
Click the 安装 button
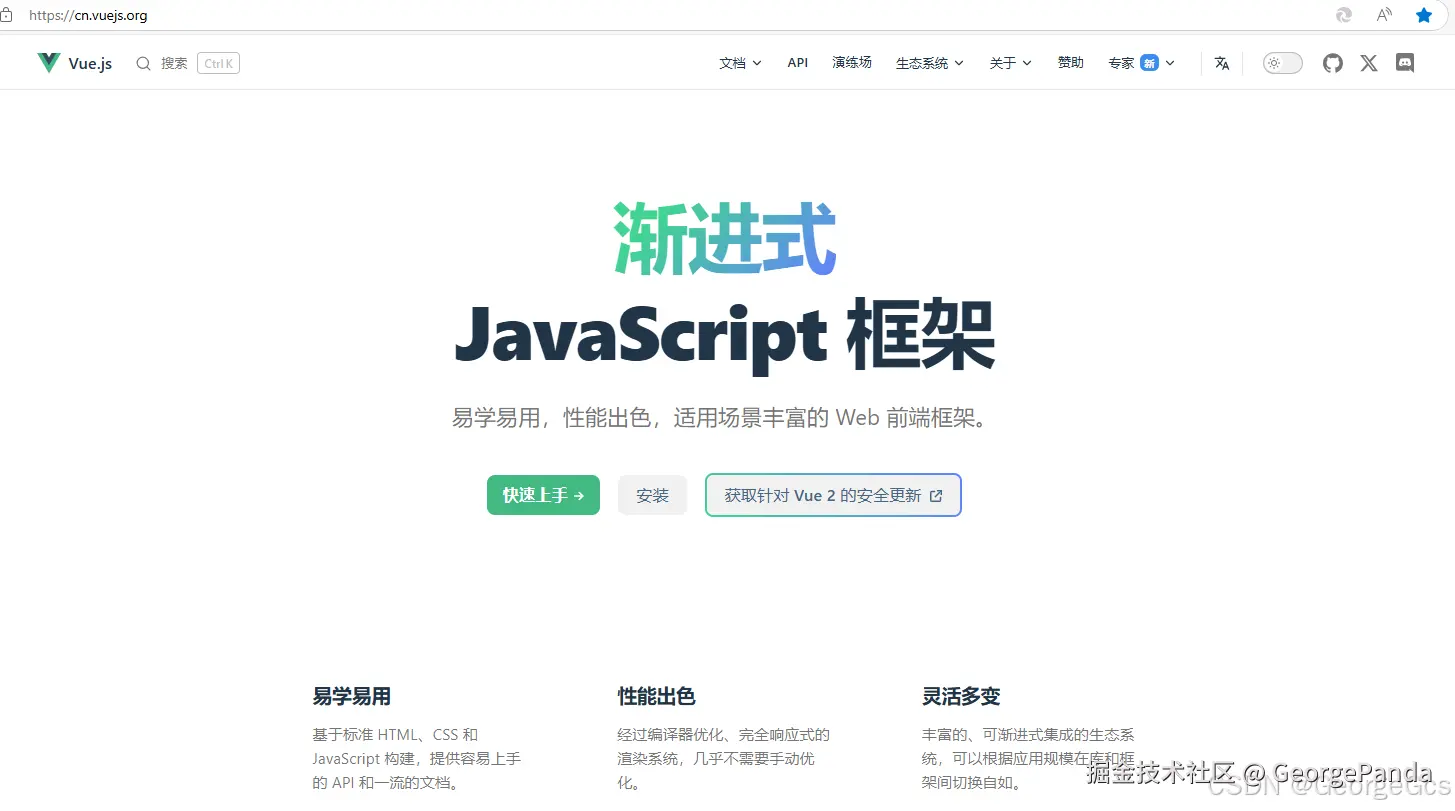click(652, 495)
